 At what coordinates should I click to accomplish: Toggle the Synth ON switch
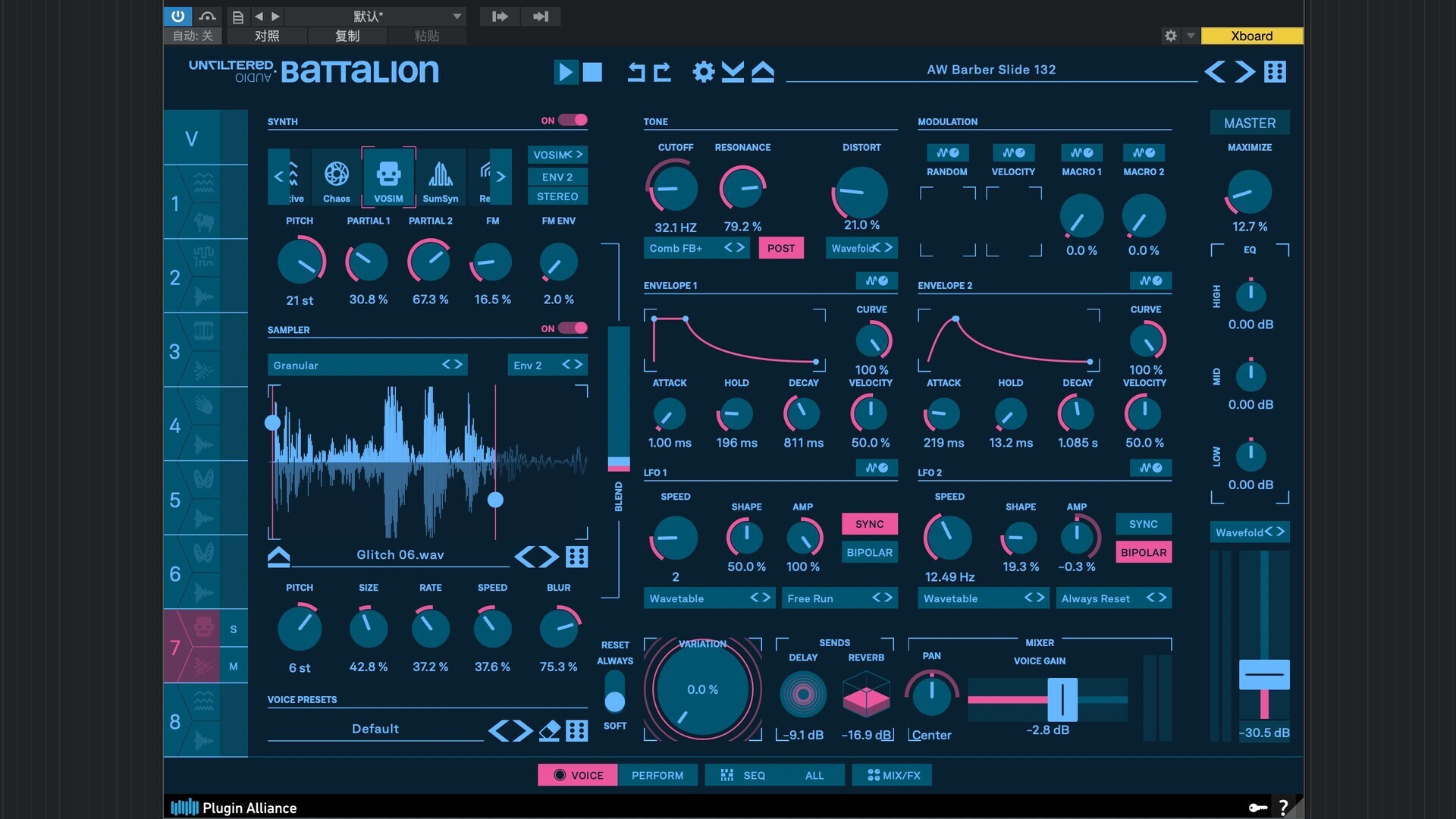pyautogui.click(x=573, y=120)
